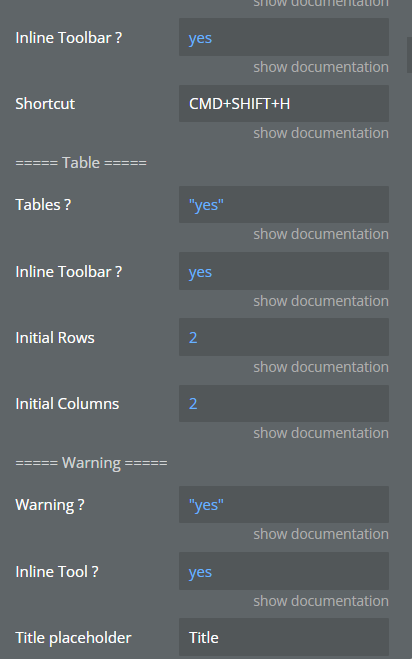Show documentation under first Inline Toolbar field
This screenshot has height=659, width=412.
tap(321, 67)
